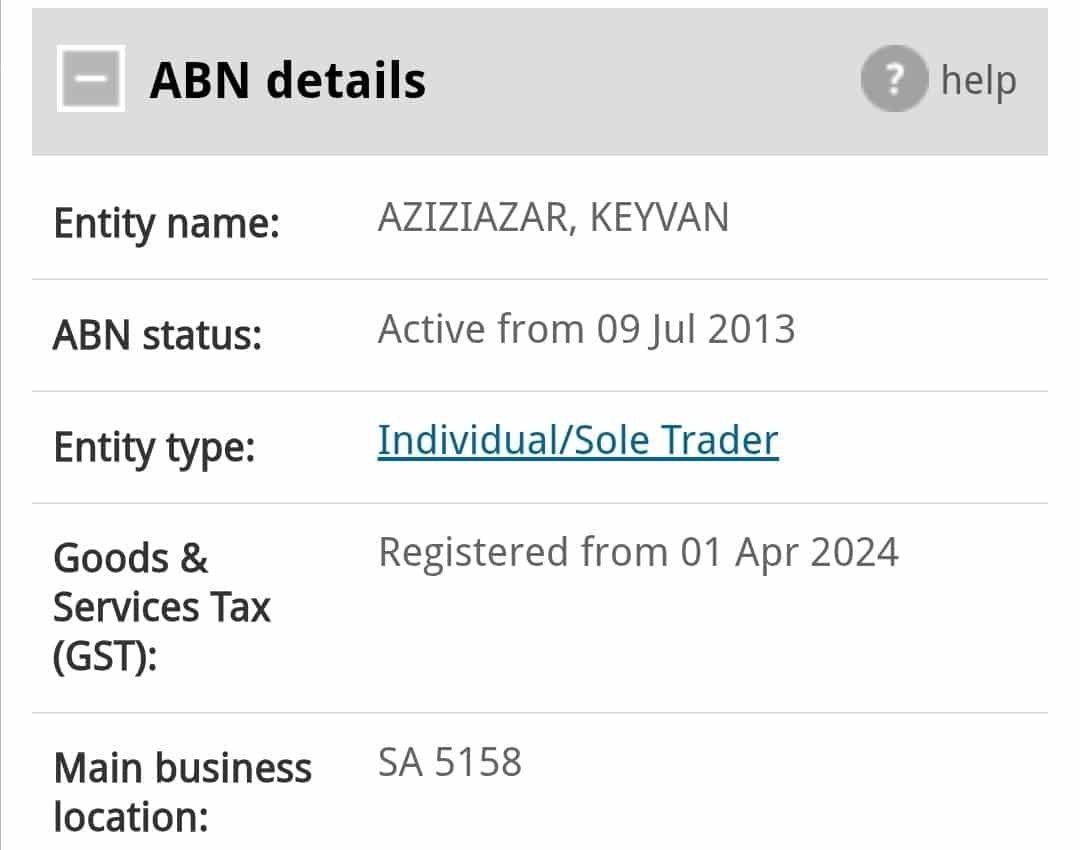Click the (GST) abbreviation text
1080x850 pixels.
(x=105, y=657)
